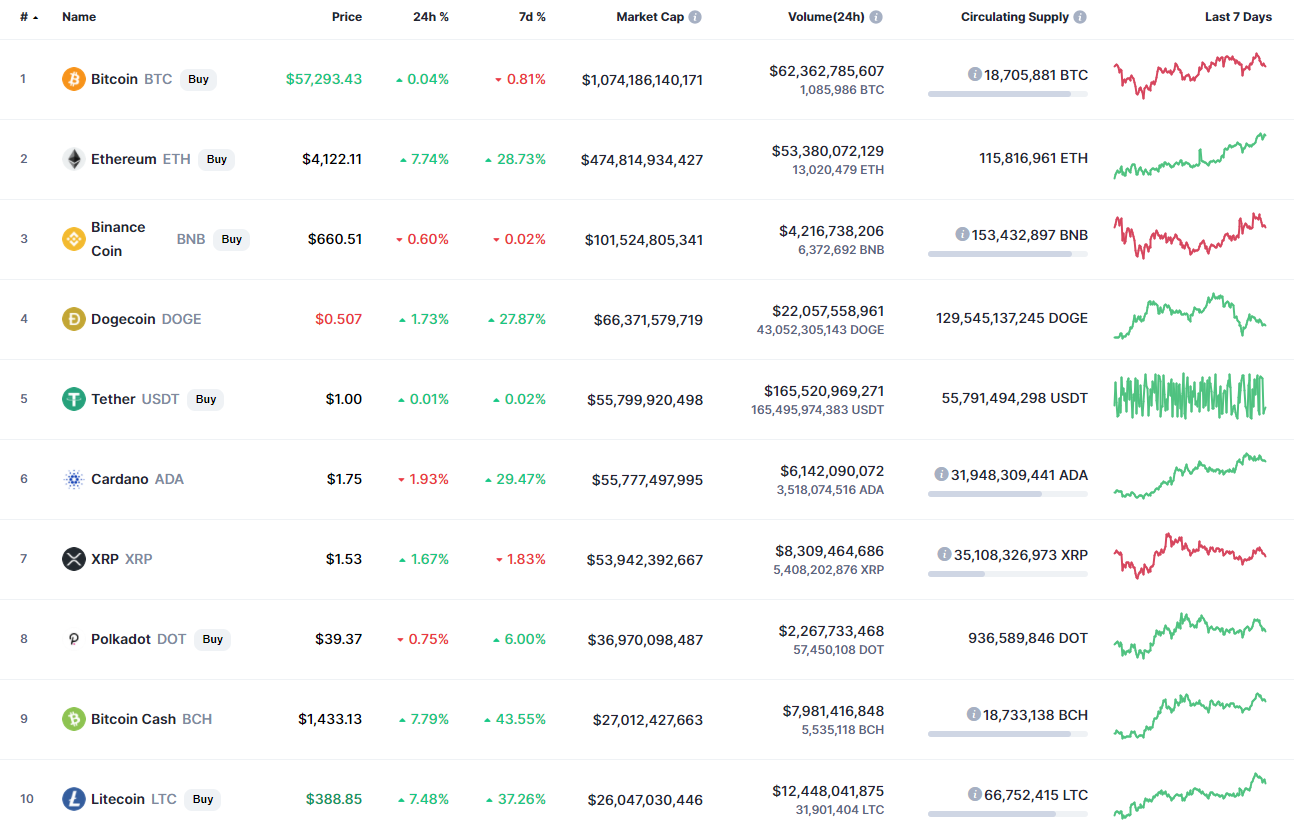
Task: Click Dogecoin price $0.507
Action: (x=339, y=319)
